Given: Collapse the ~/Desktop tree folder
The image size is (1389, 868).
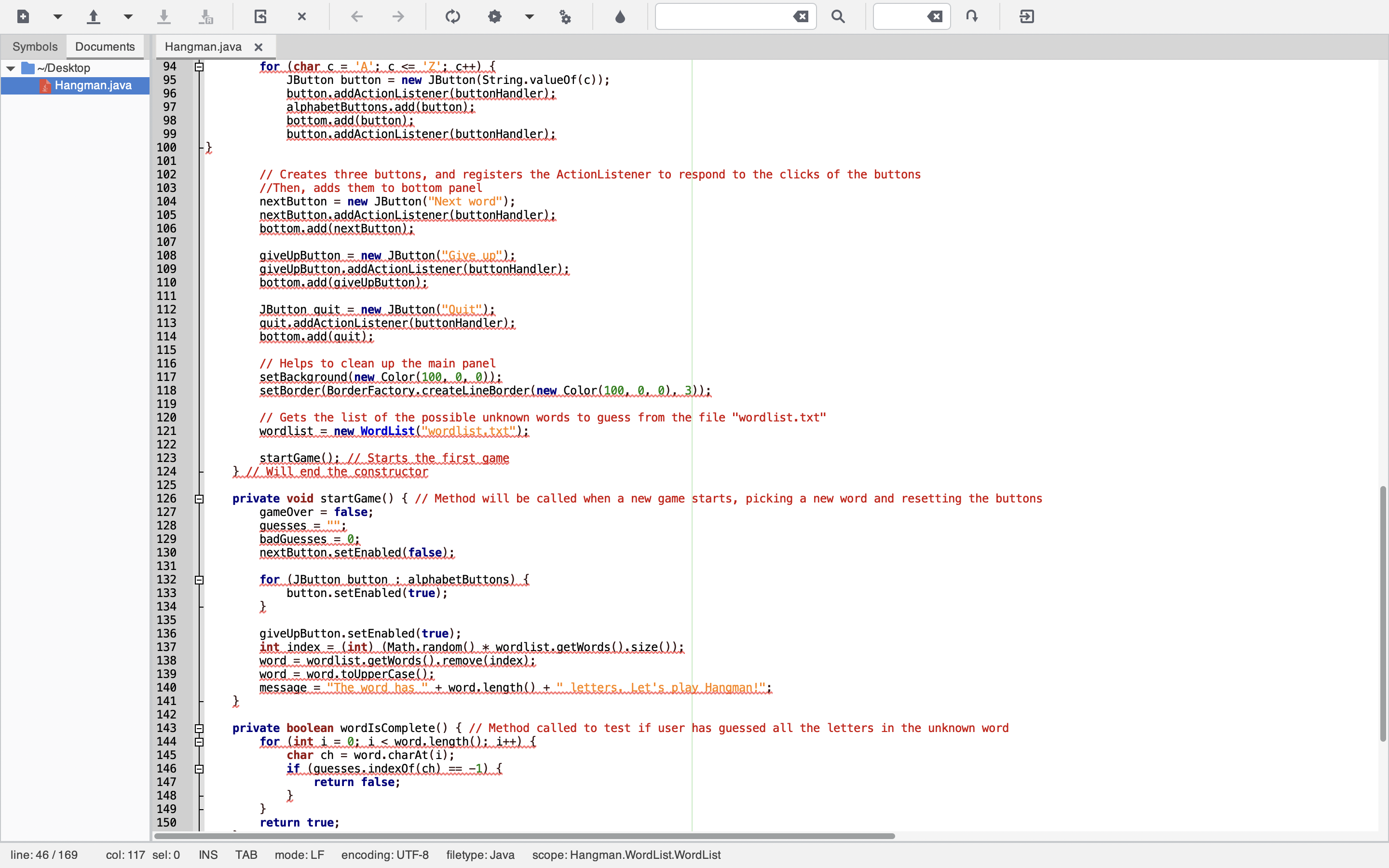Looking at the screenshot, I should [x=10, y=68].
